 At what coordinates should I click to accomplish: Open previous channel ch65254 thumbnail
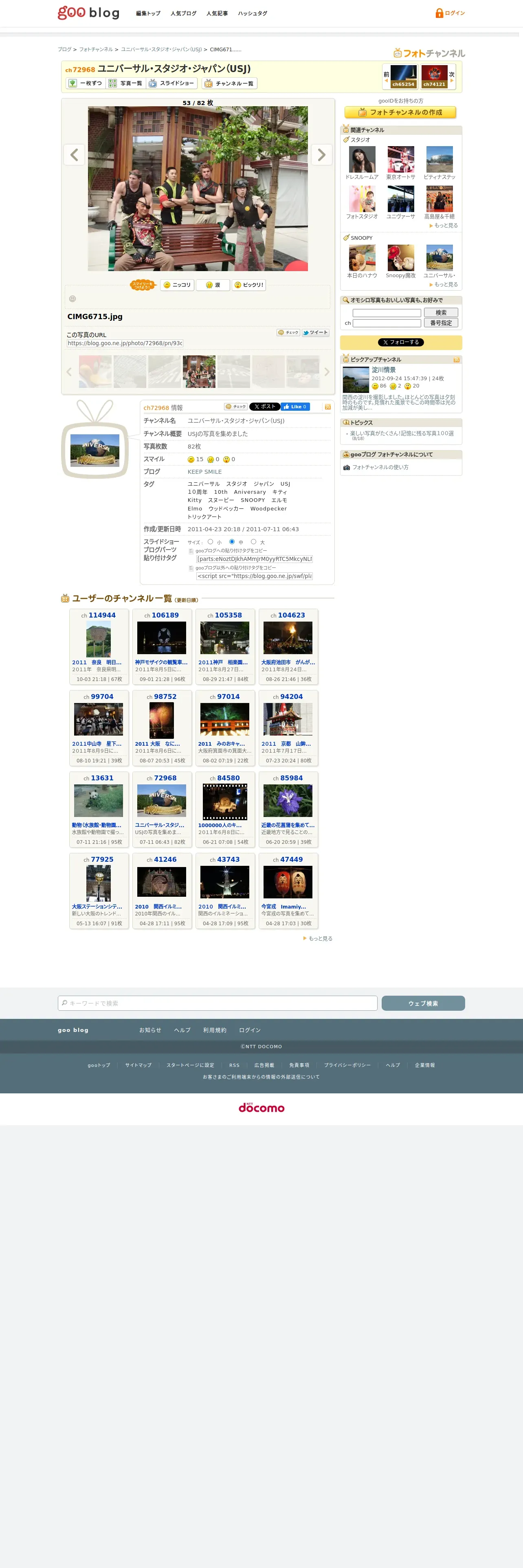(x=403, y=76)
